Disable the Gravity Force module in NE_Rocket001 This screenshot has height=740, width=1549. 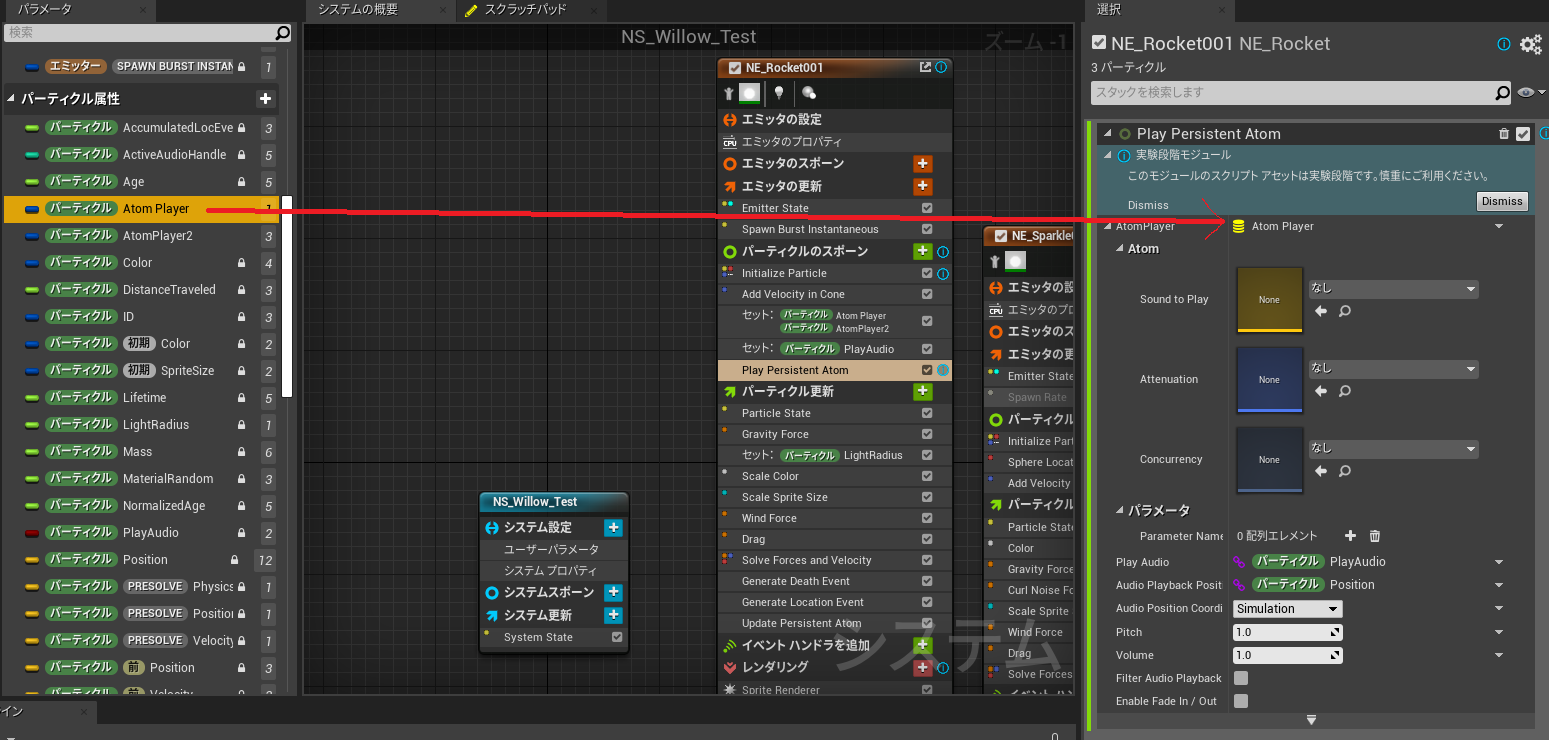pyautogui.click(x=927, y=434)
